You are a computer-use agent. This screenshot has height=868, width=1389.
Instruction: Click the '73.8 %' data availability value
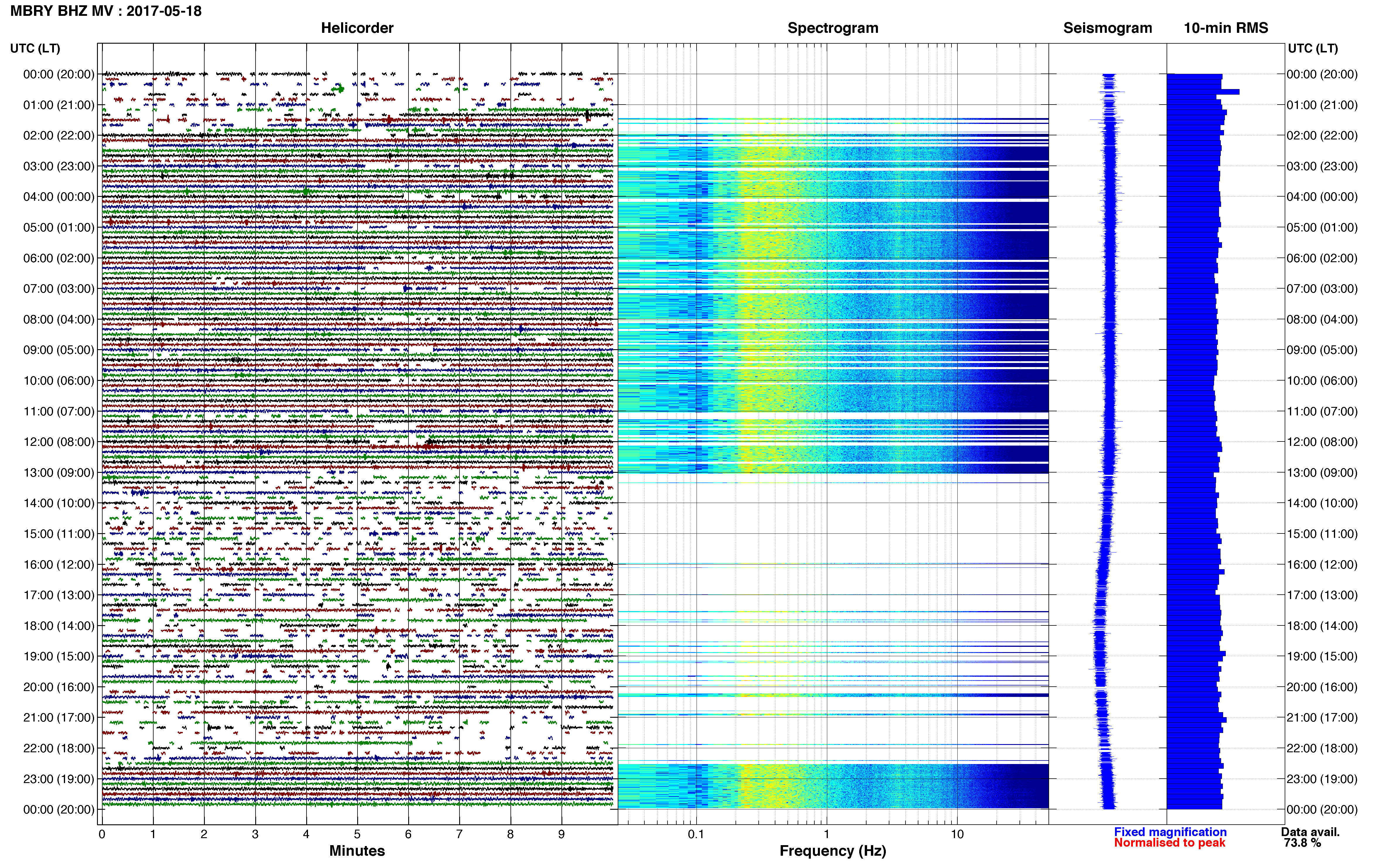(1302, 843)
